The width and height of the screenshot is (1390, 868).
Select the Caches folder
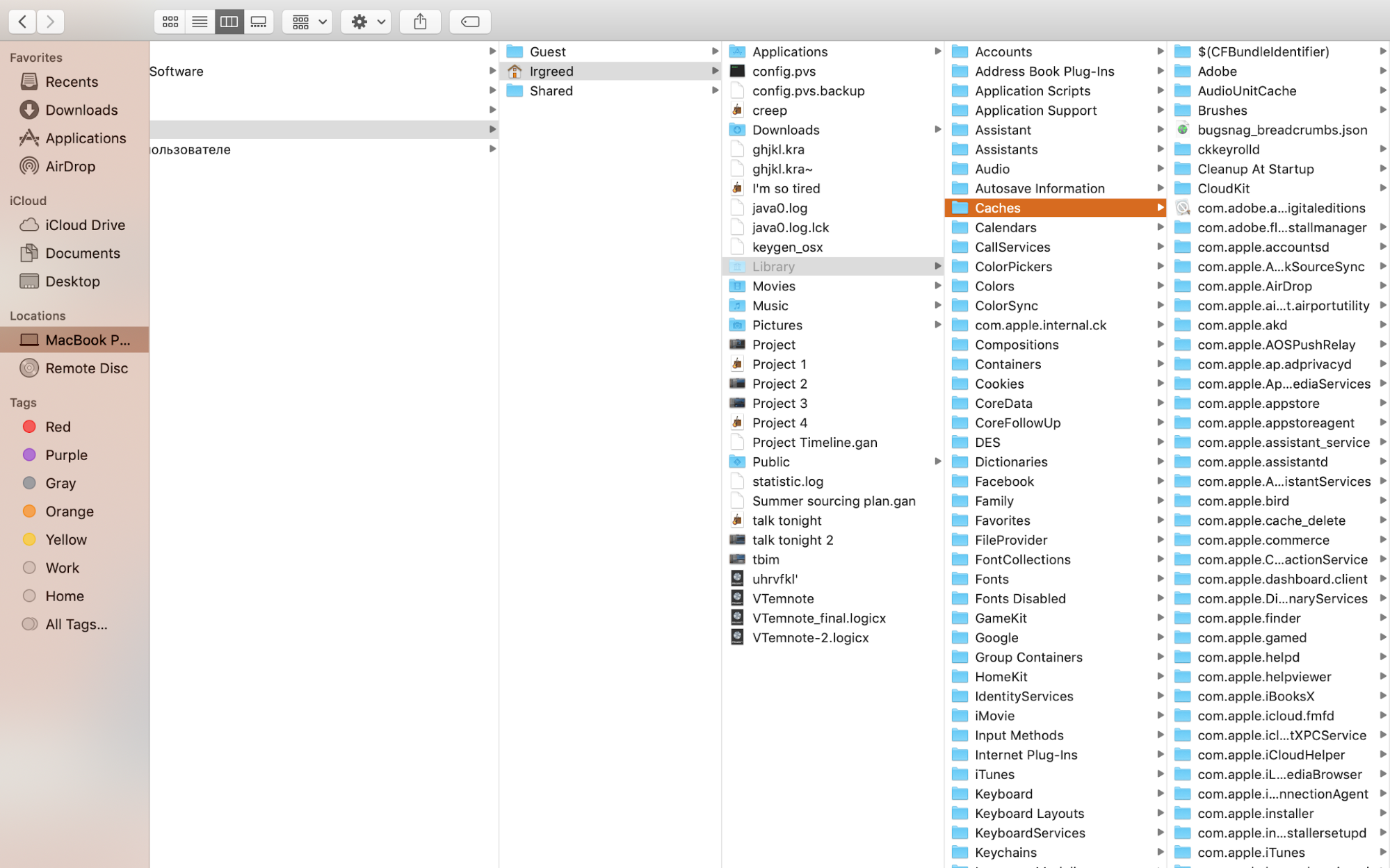[1056, 208]
